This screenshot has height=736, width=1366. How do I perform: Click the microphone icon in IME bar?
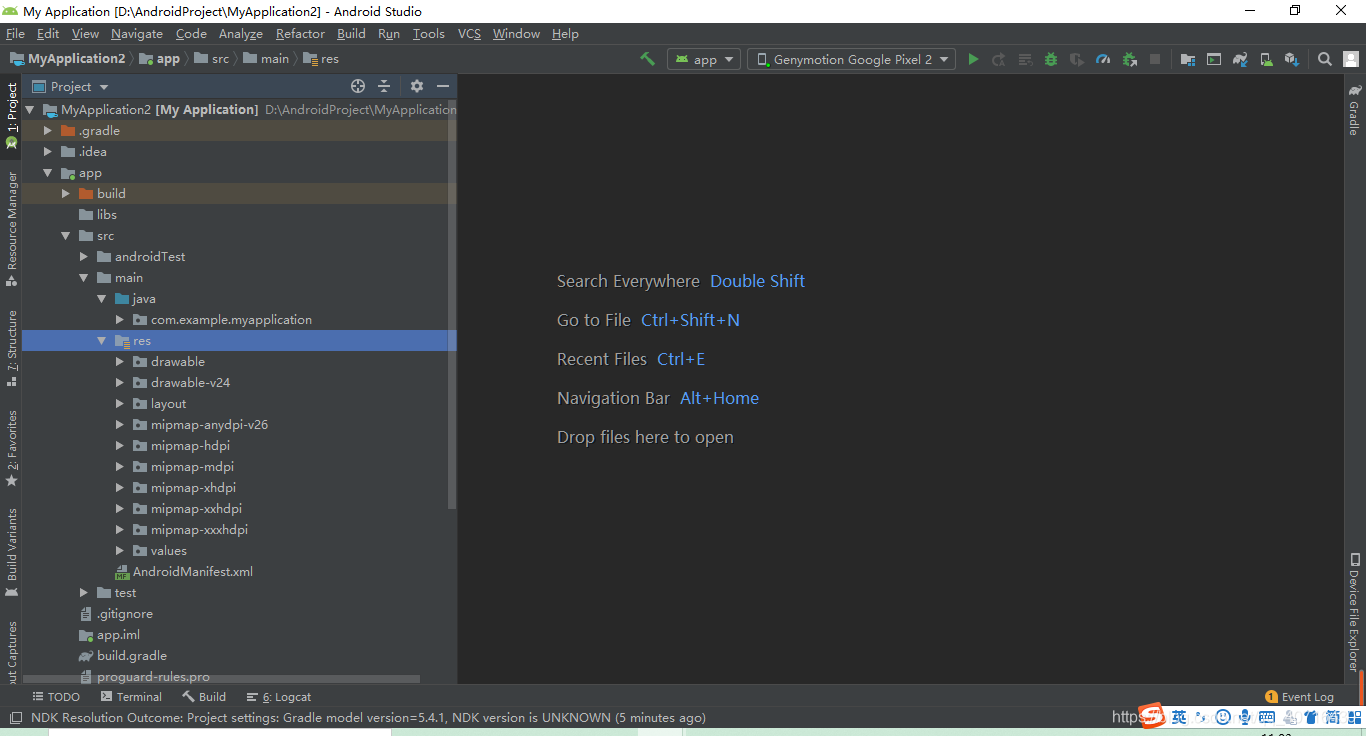click(x=1245, y=716)
